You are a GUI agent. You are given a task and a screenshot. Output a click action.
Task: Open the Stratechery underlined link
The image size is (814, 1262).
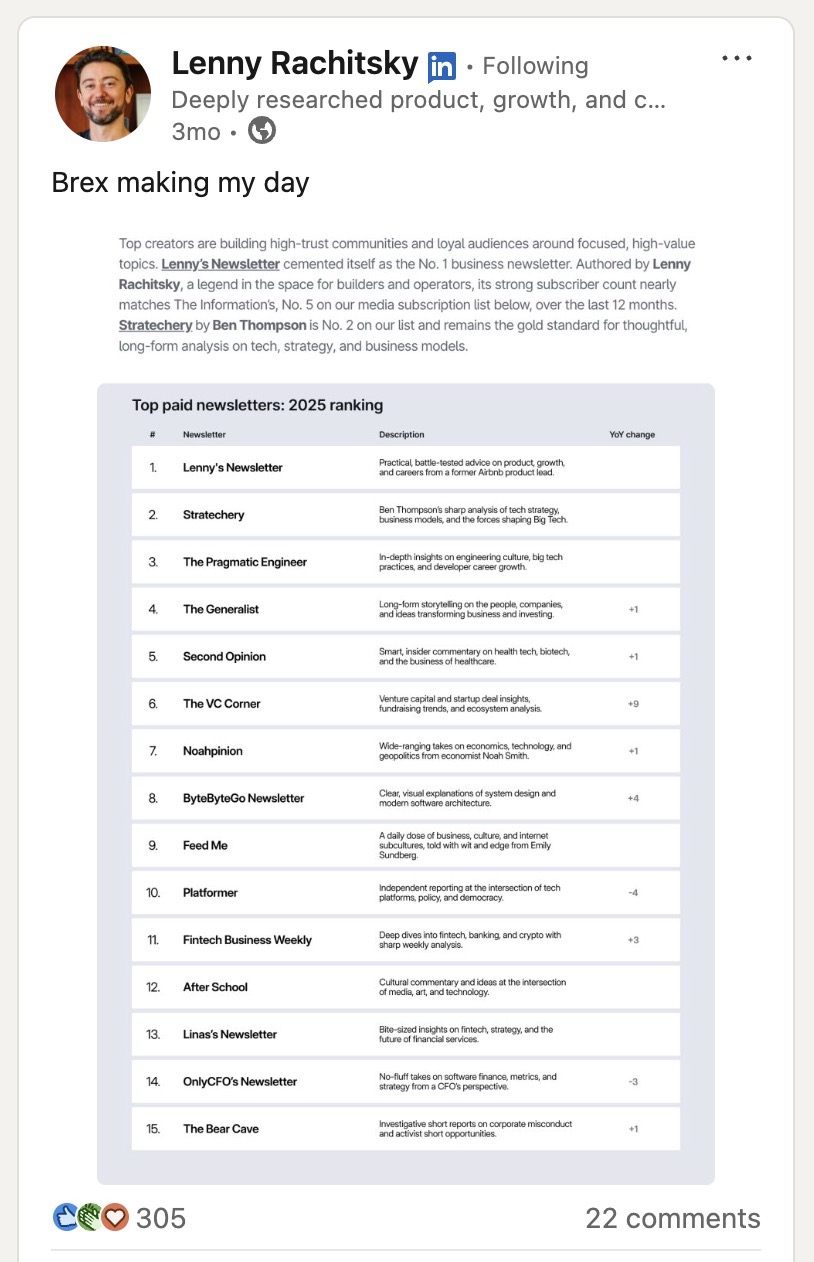[x=155, y=325]
